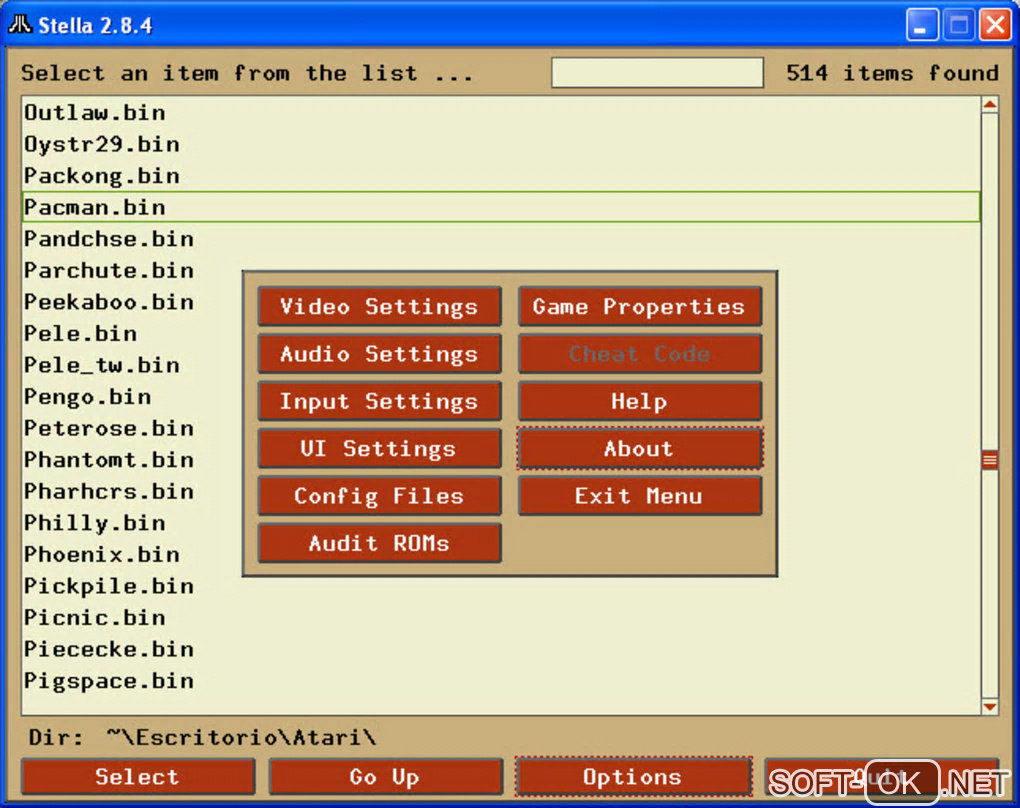
Task: Select Pigspace.bin in the list
Action: (x=500, y=680)
